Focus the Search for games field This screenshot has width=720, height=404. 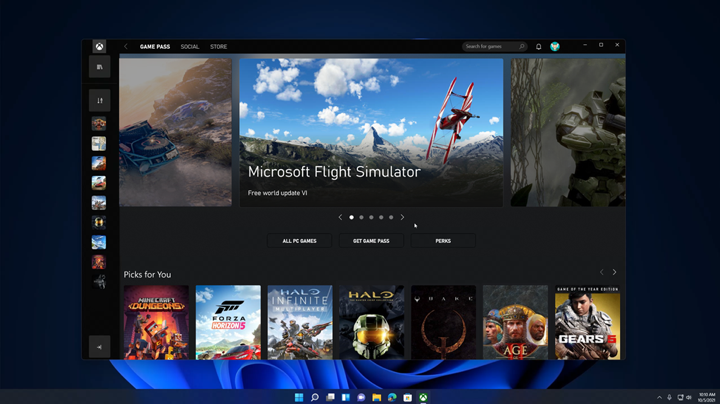tap(495, 46)
